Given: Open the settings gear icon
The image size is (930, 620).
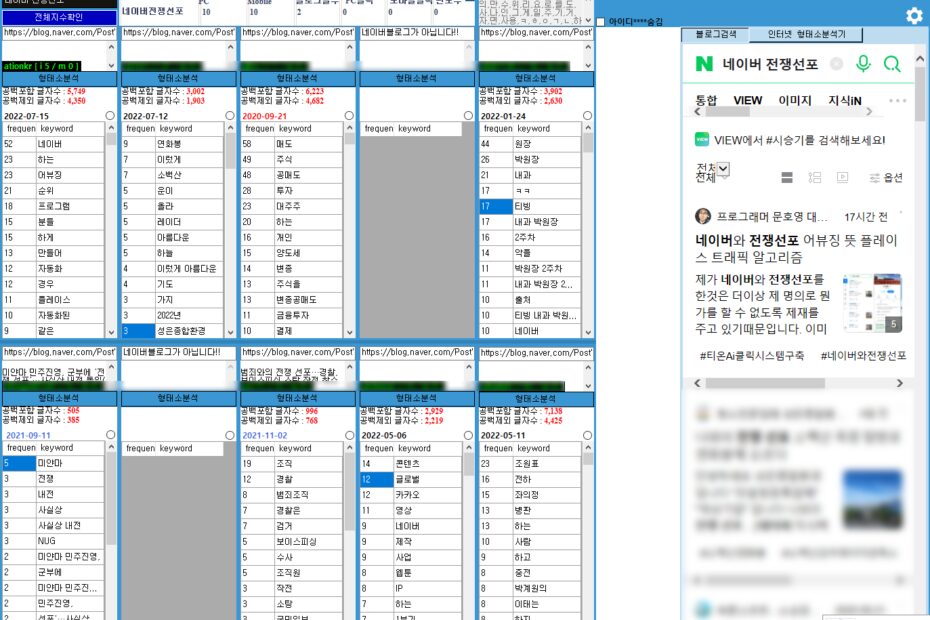Looking at the screenshot, I should pos(914,15).
